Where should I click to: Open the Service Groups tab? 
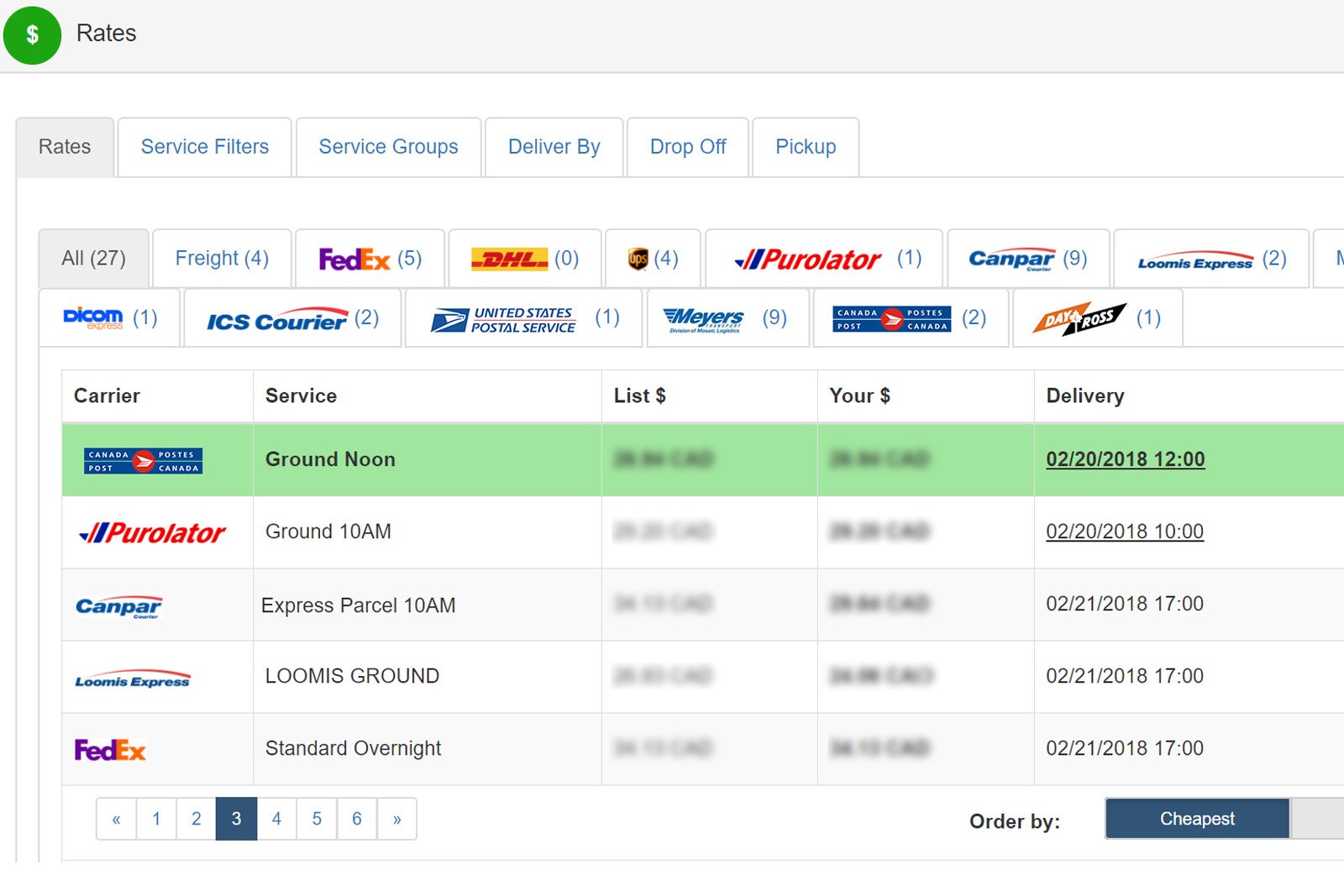click(388, 147)
